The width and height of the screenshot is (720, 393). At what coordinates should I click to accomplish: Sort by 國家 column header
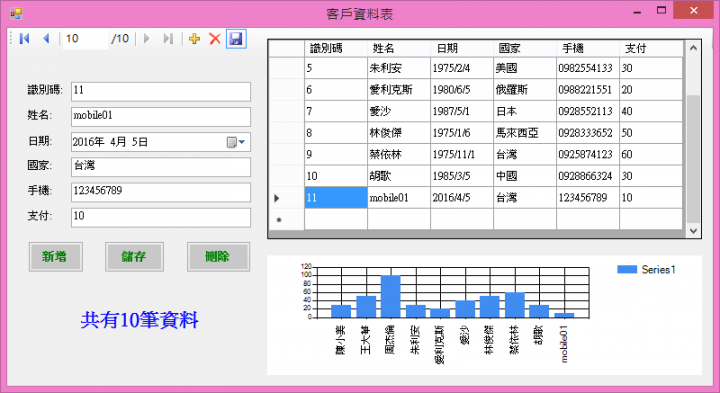click(525, 48)
